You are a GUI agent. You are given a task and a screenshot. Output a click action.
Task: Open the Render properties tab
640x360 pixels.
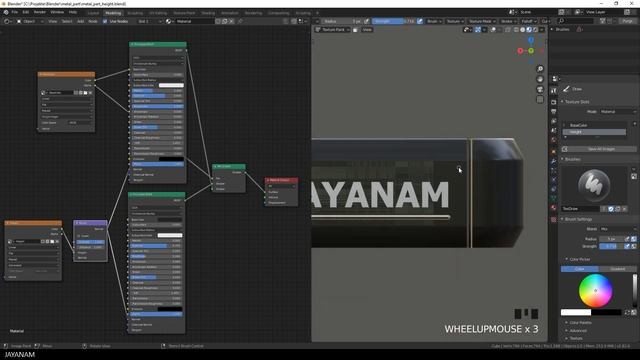click(553, 102)
